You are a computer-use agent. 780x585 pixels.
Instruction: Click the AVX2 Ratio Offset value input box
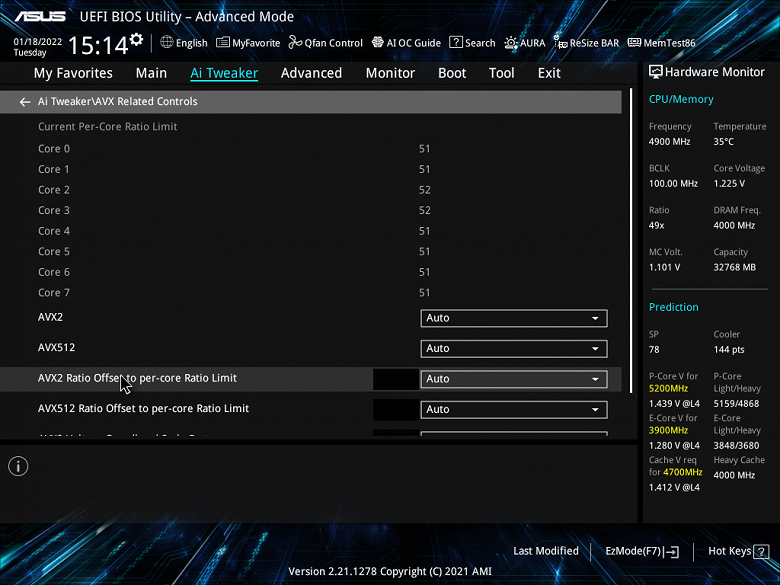(x=395, y=379)
